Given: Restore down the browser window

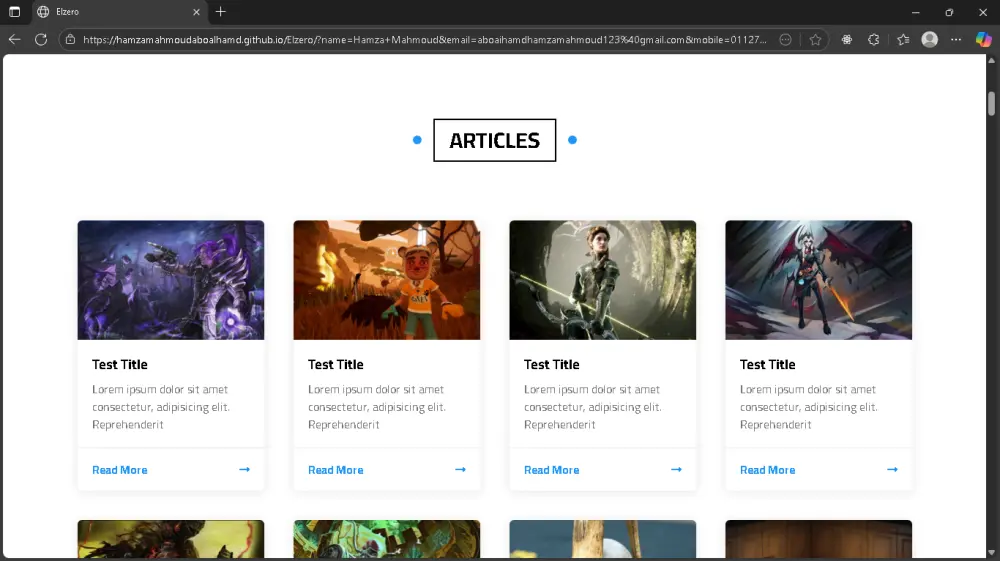Looking at the screenshot, I should (949, 12).
